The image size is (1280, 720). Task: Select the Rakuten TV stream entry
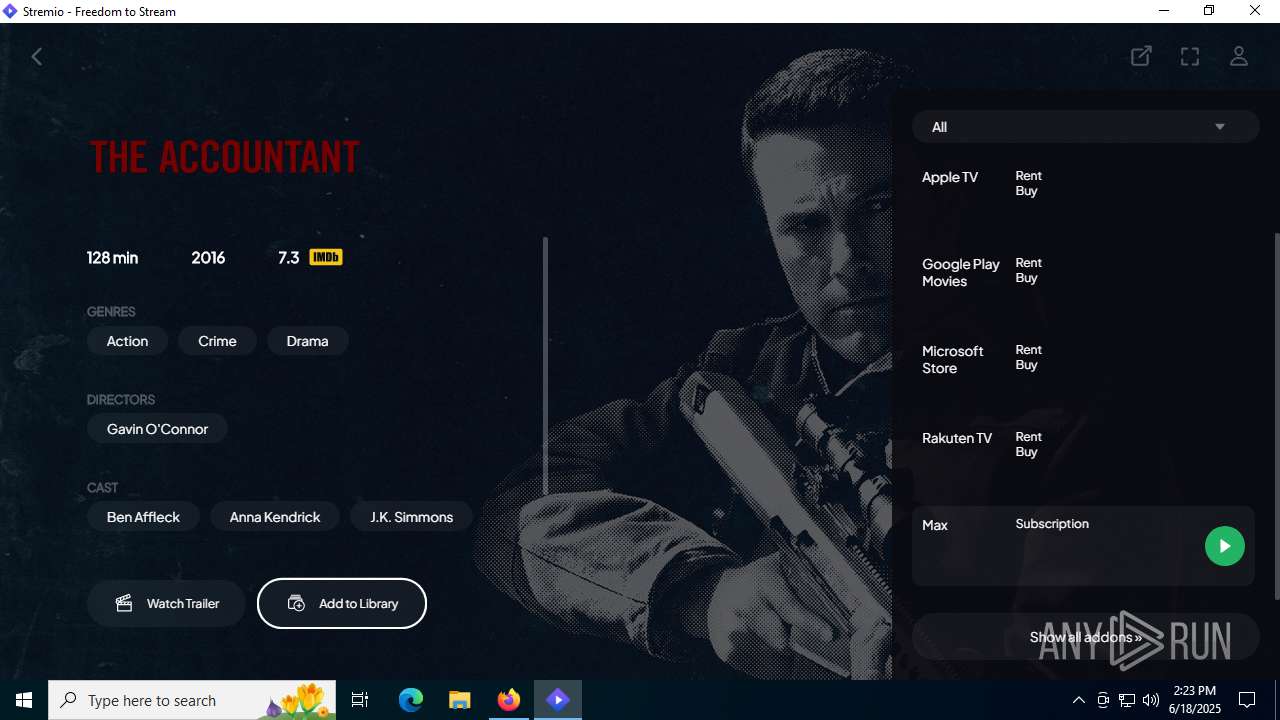coord(1083,458)
